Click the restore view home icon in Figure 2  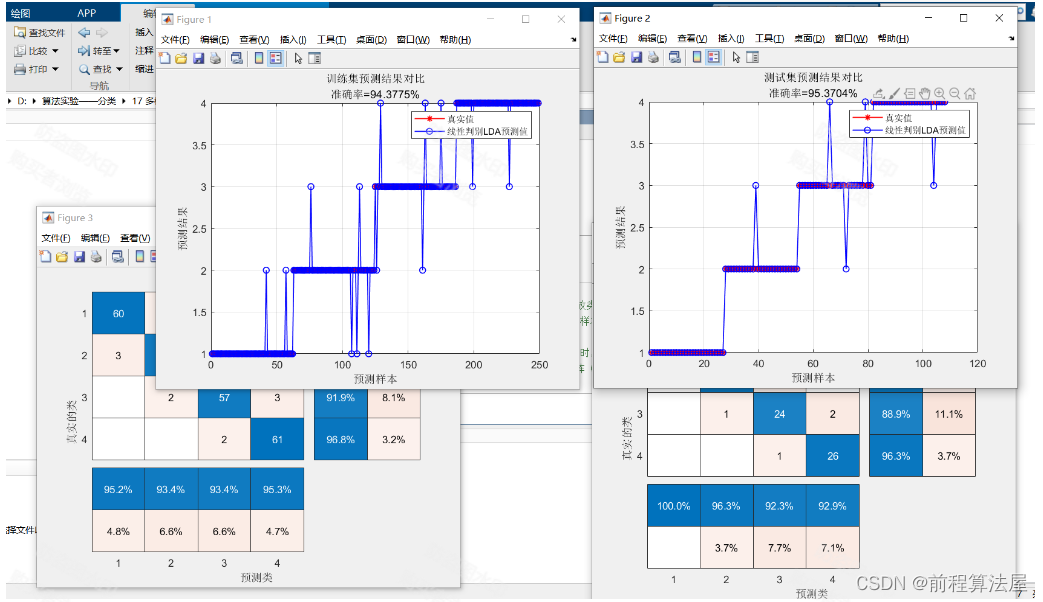point(971,93)
